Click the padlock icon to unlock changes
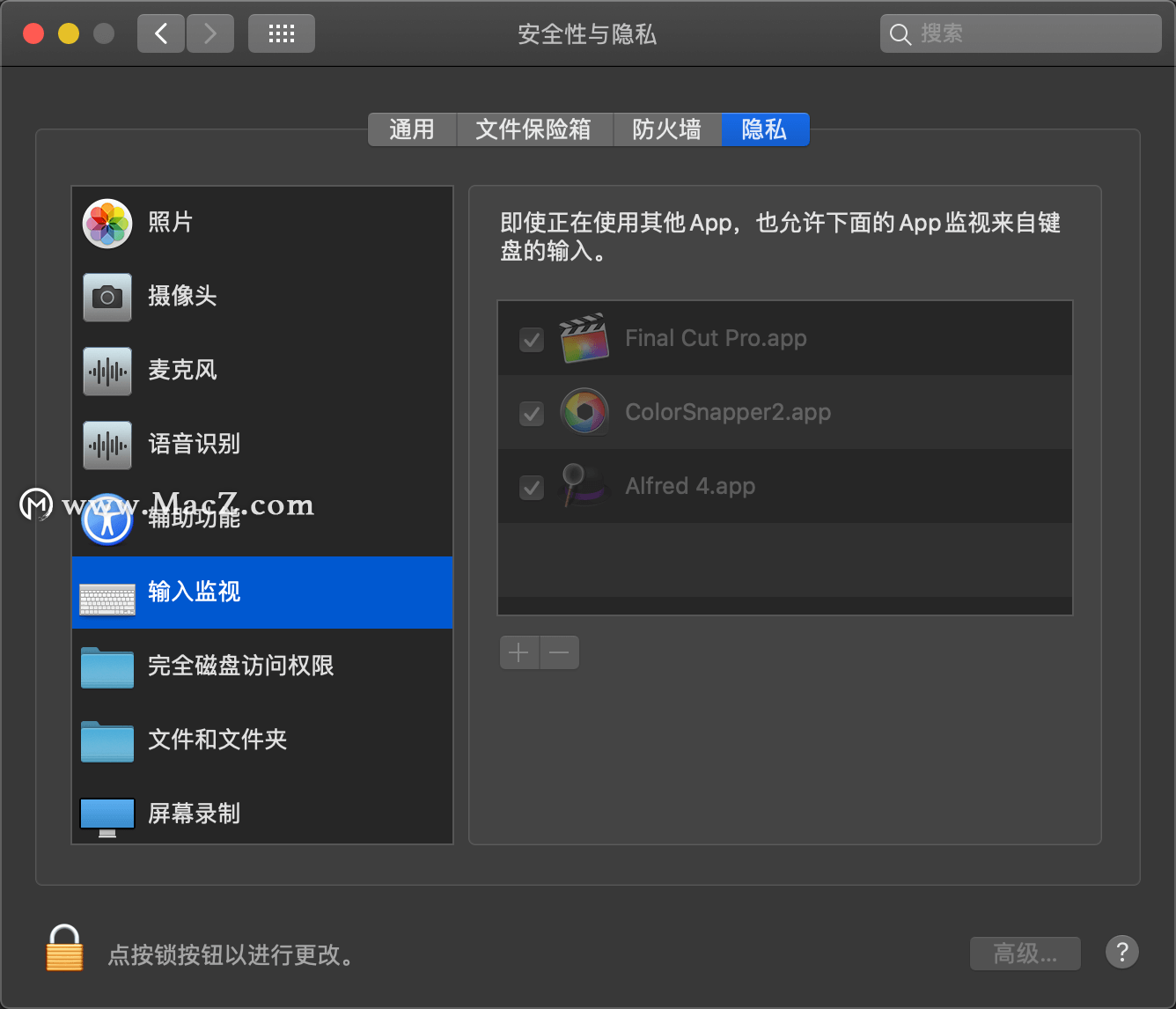 [64, 947]
